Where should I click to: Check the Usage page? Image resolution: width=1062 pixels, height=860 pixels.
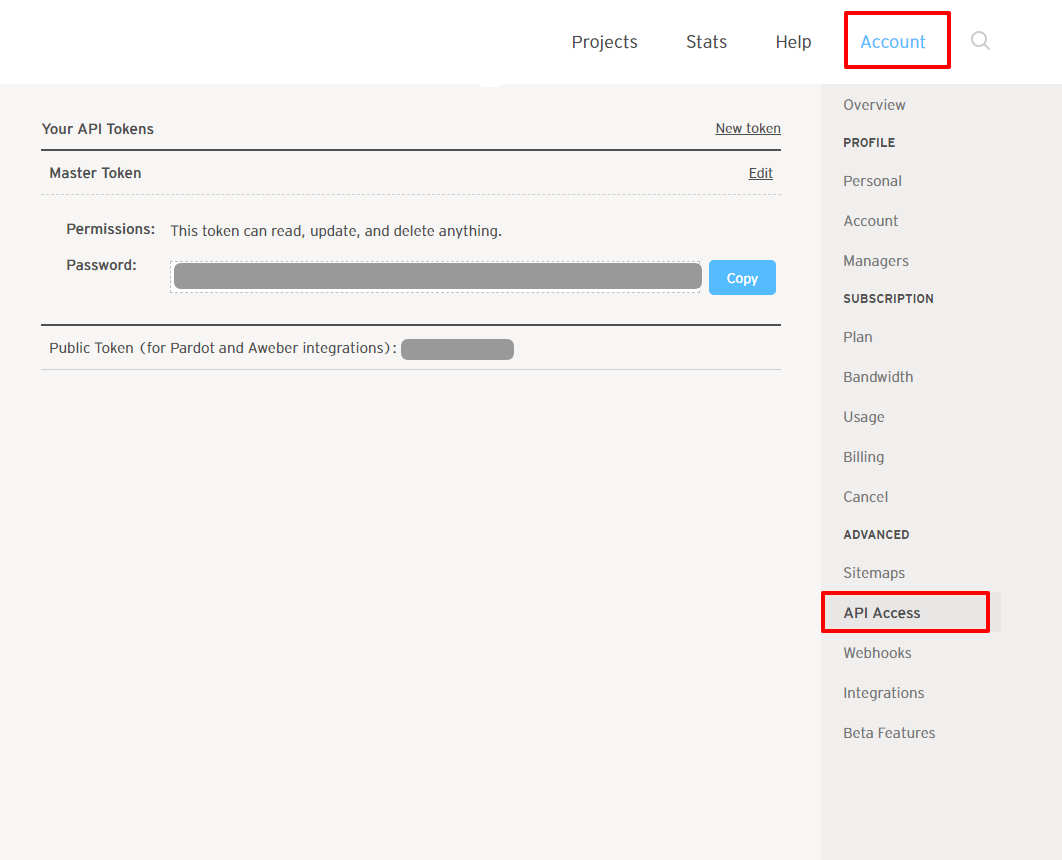pyautogui.click(x=863, y=417)
